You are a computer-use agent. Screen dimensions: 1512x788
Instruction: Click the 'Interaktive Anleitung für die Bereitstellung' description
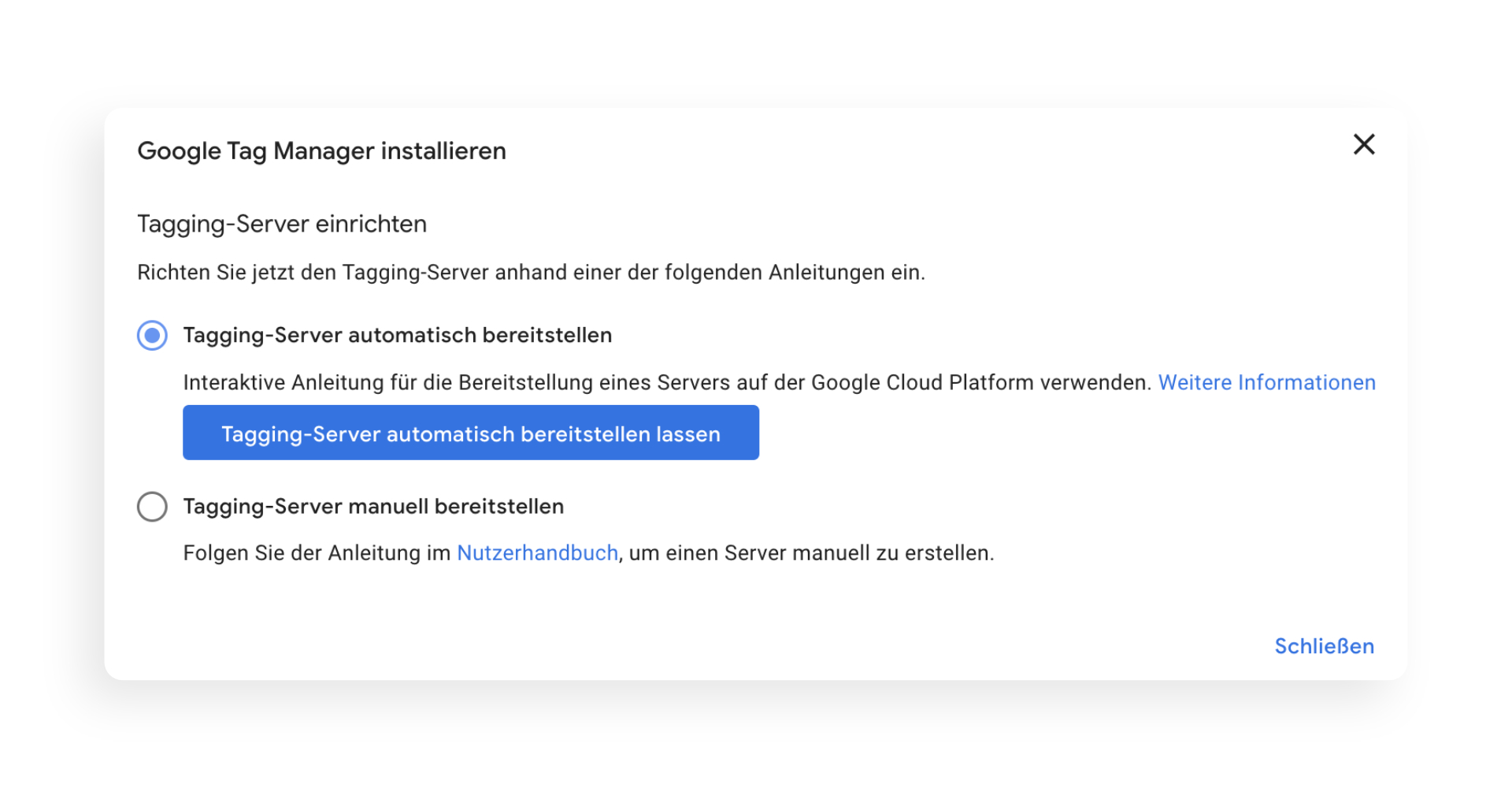pyautogui.click(x=668, y=383)
